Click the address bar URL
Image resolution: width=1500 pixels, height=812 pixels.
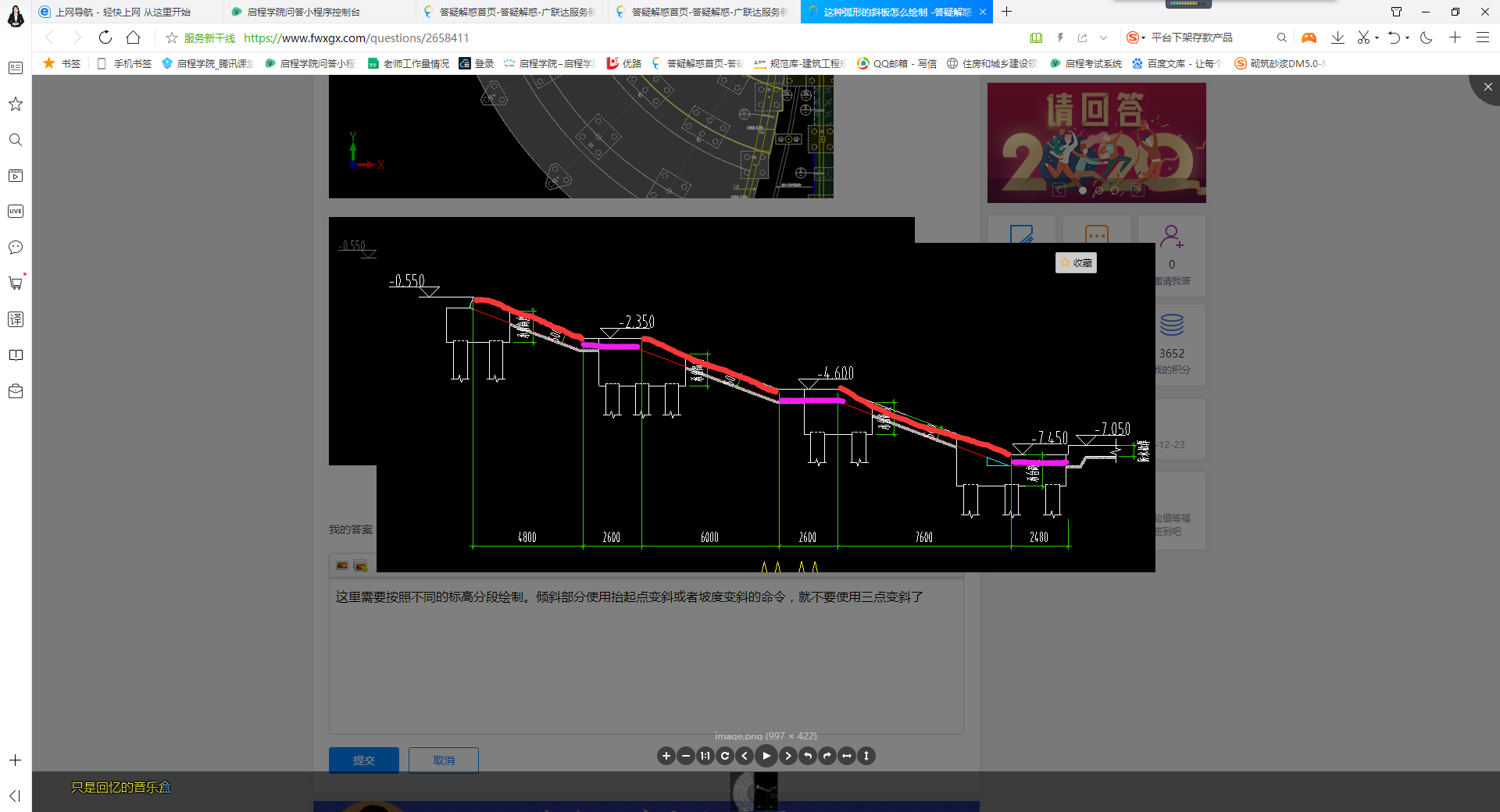point(356,37)
